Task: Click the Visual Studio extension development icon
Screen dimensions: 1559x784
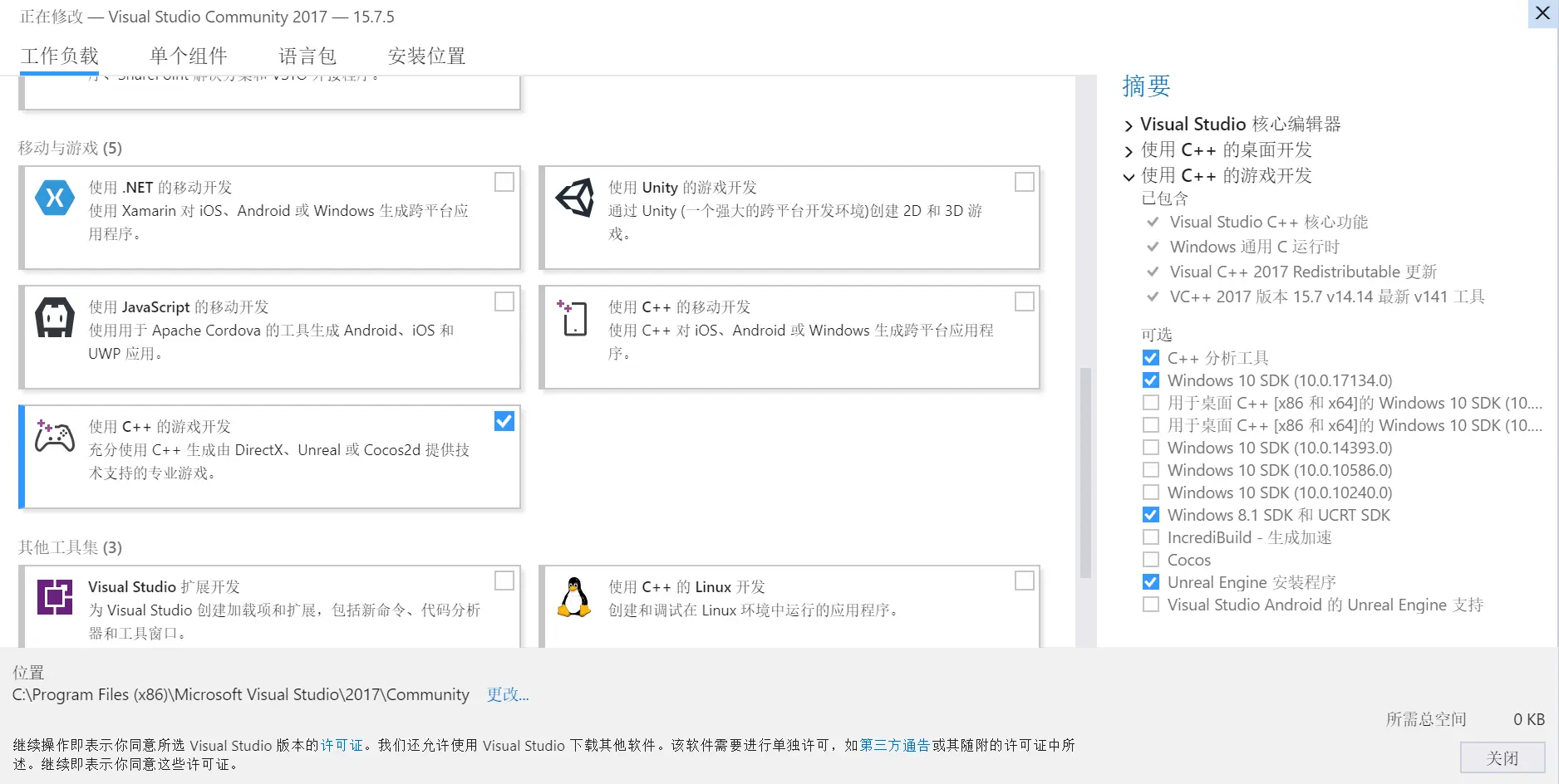Action: coord(55,597)
